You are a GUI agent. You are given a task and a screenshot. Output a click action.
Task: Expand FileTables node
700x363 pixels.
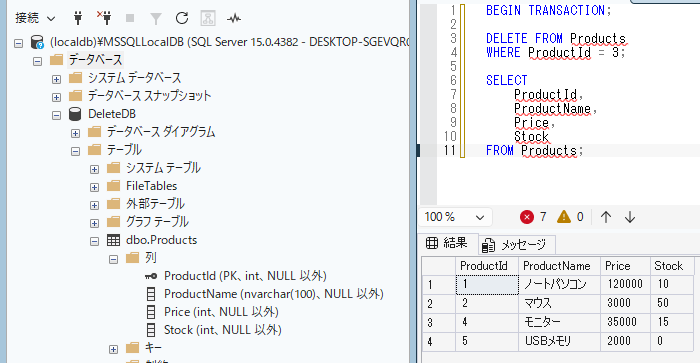coord(94,188)
